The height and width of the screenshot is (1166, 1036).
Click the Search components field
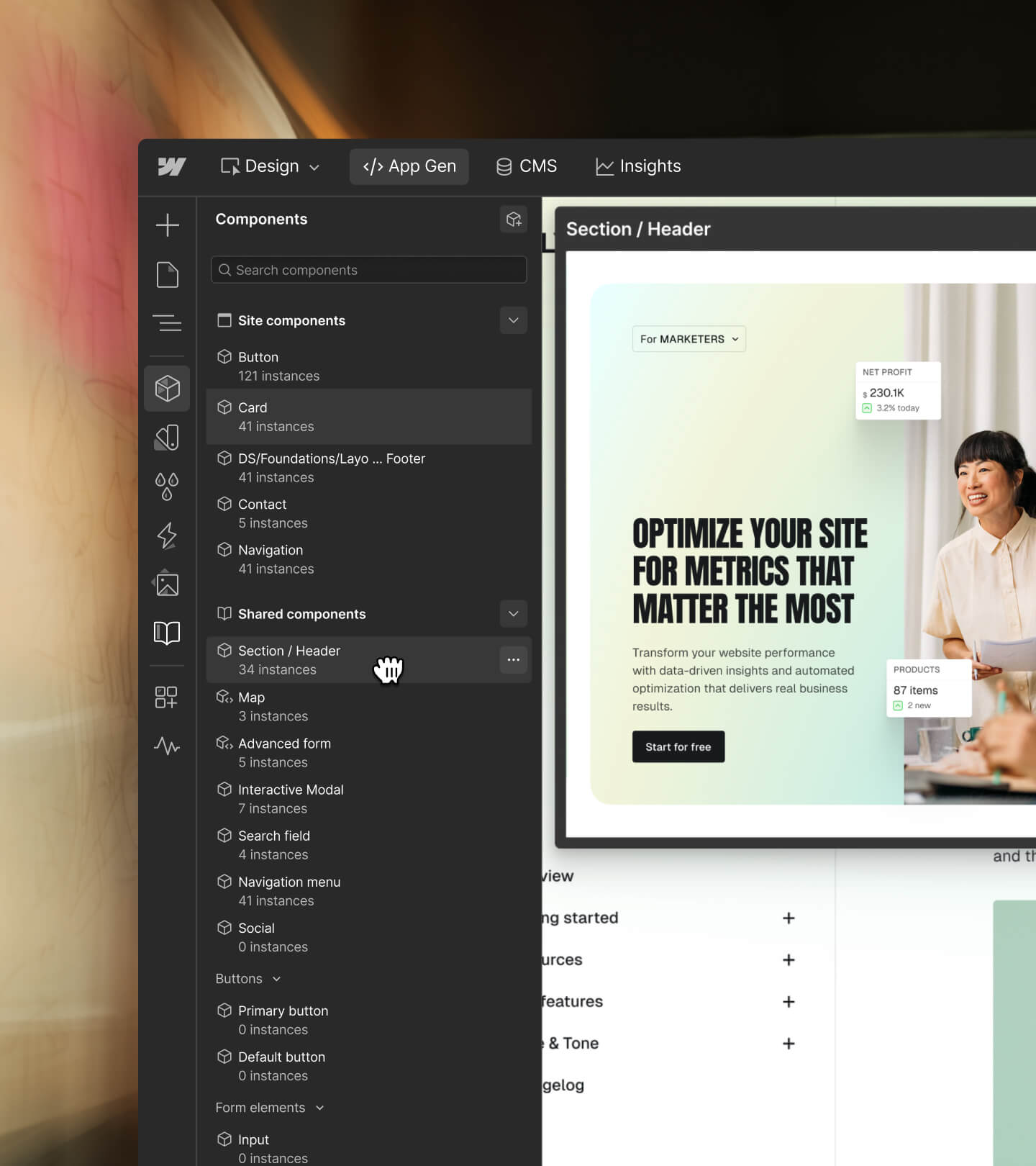pyautogui.click(x=368, y=270)
